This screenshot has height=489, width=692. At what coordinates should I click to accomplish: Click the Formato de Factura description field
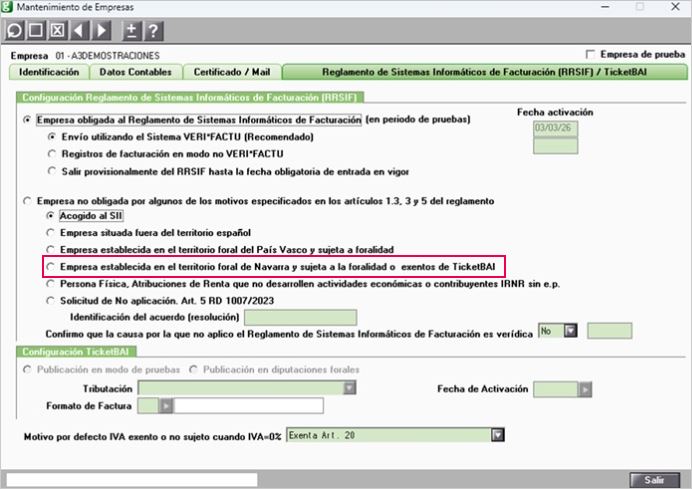coord(248,406)
